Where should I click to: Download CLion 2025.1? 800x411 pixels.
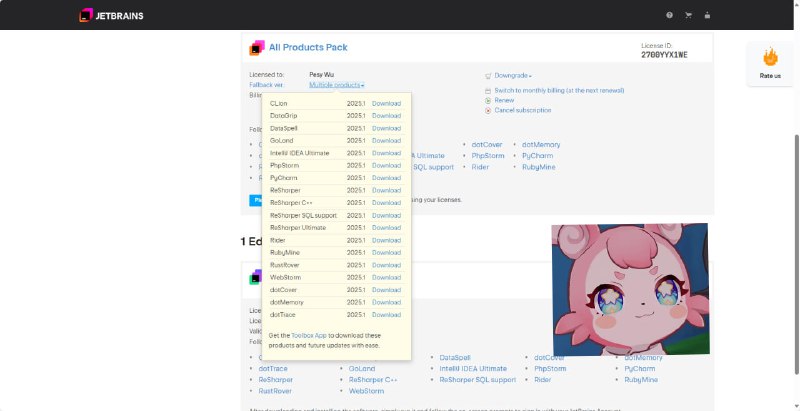pos(386,103)
